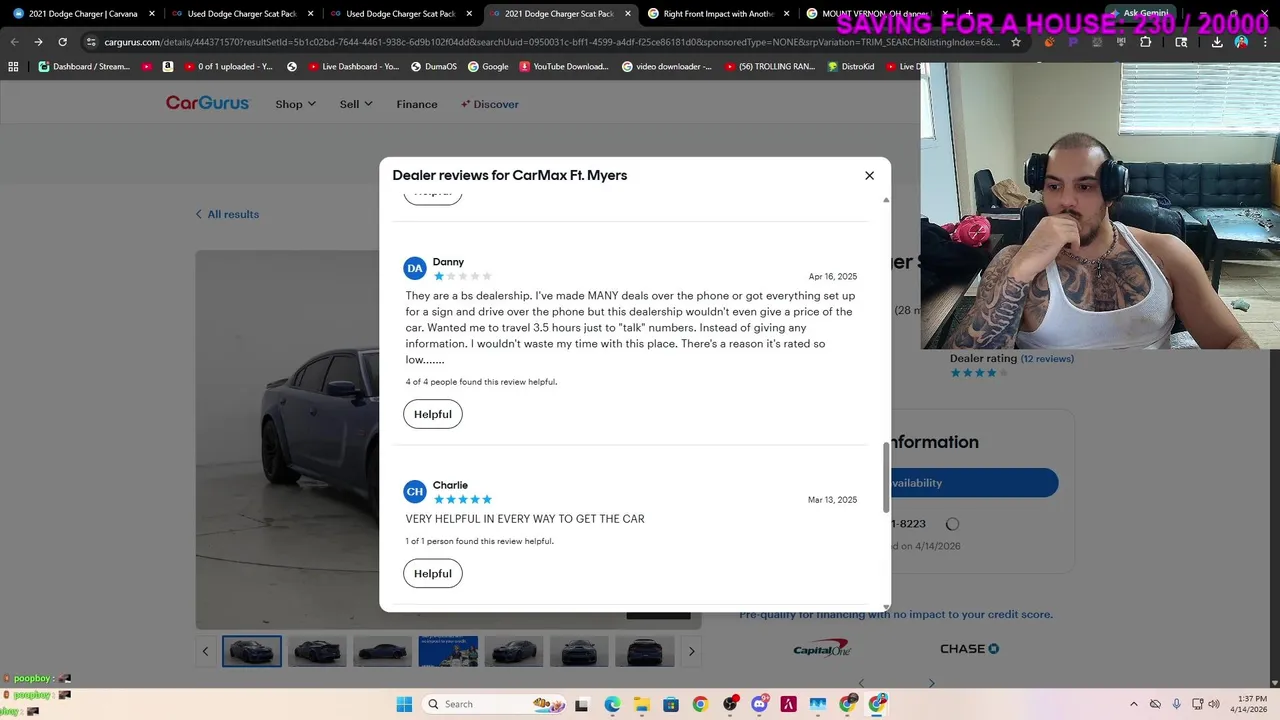The image size is (1280, 720).
Task: Open the Google bookmark
Action: [x=487, y=66]
